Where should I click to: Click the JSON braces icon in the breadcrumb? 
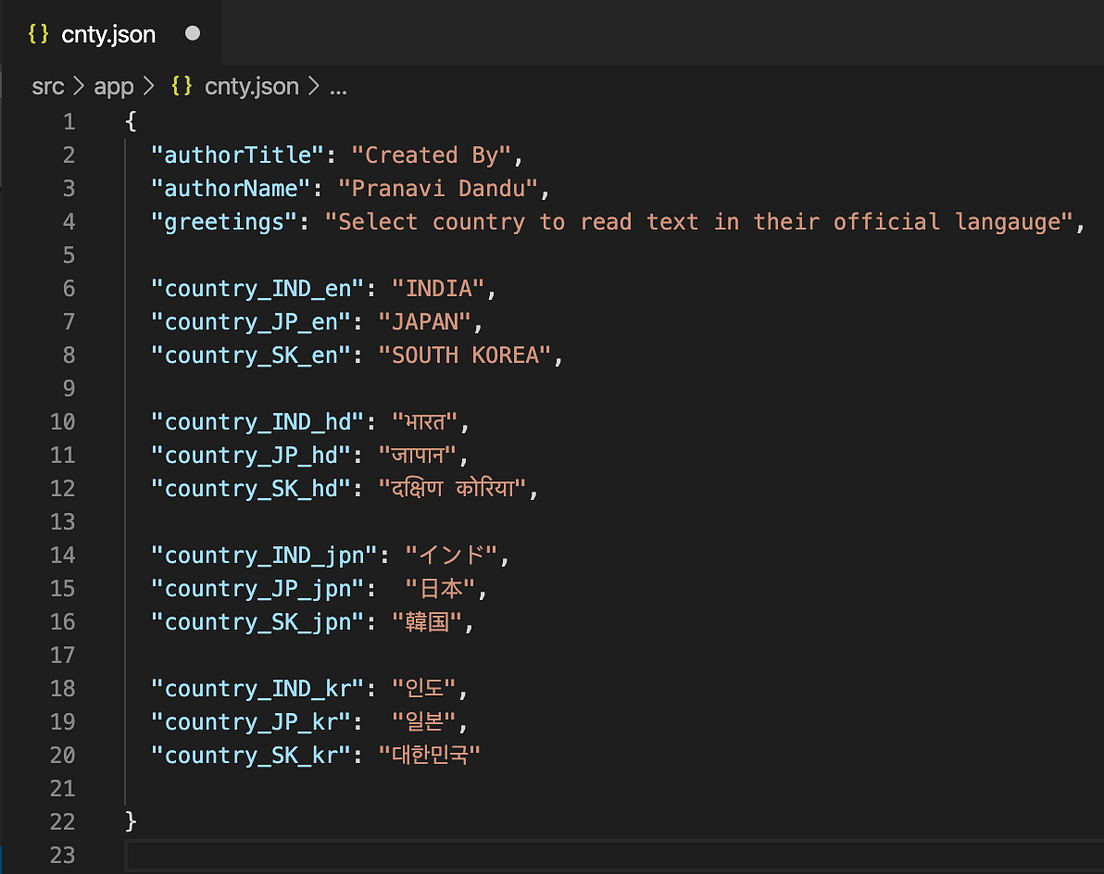point(182,86)
